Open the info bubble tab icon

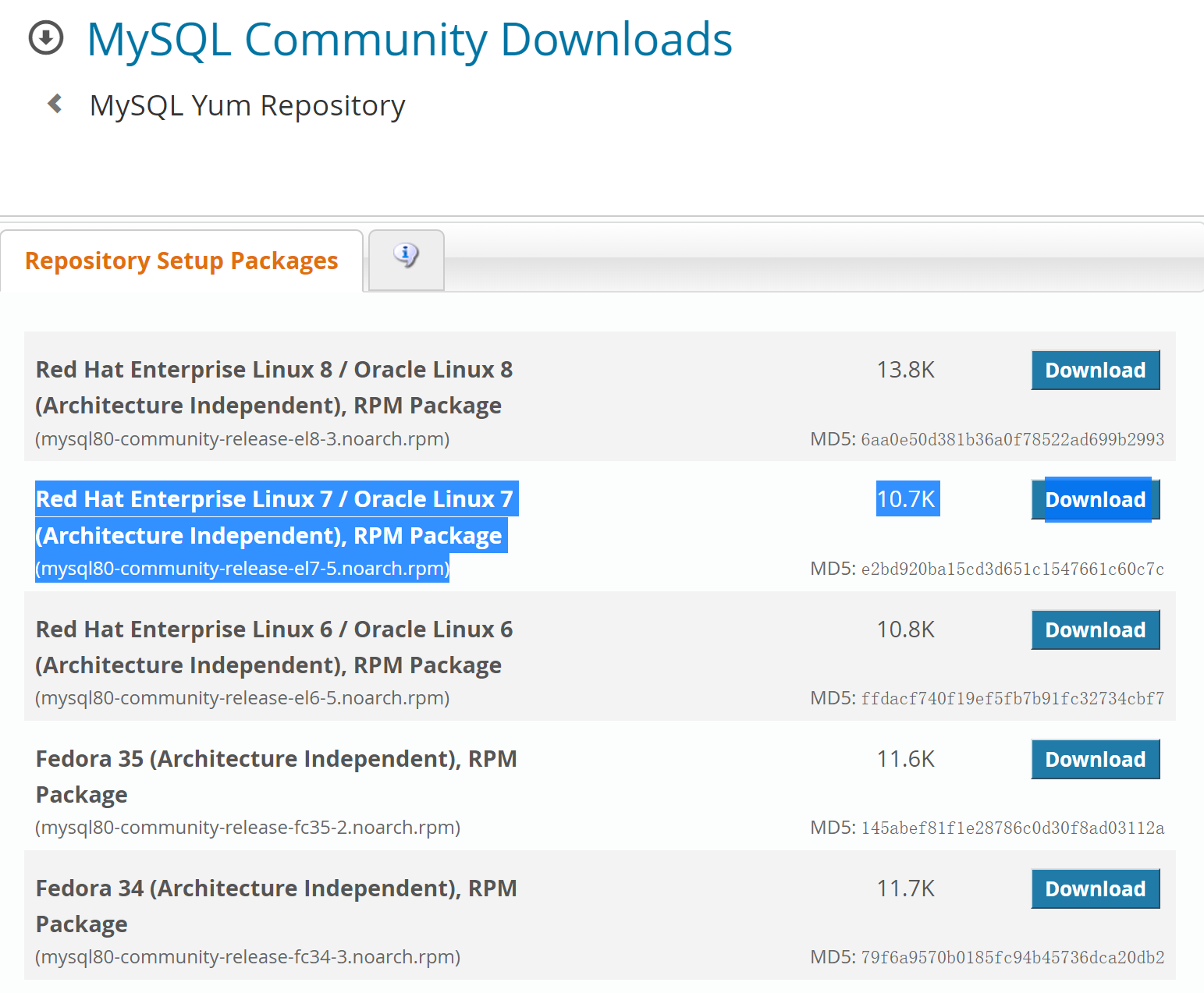(406, 255)
